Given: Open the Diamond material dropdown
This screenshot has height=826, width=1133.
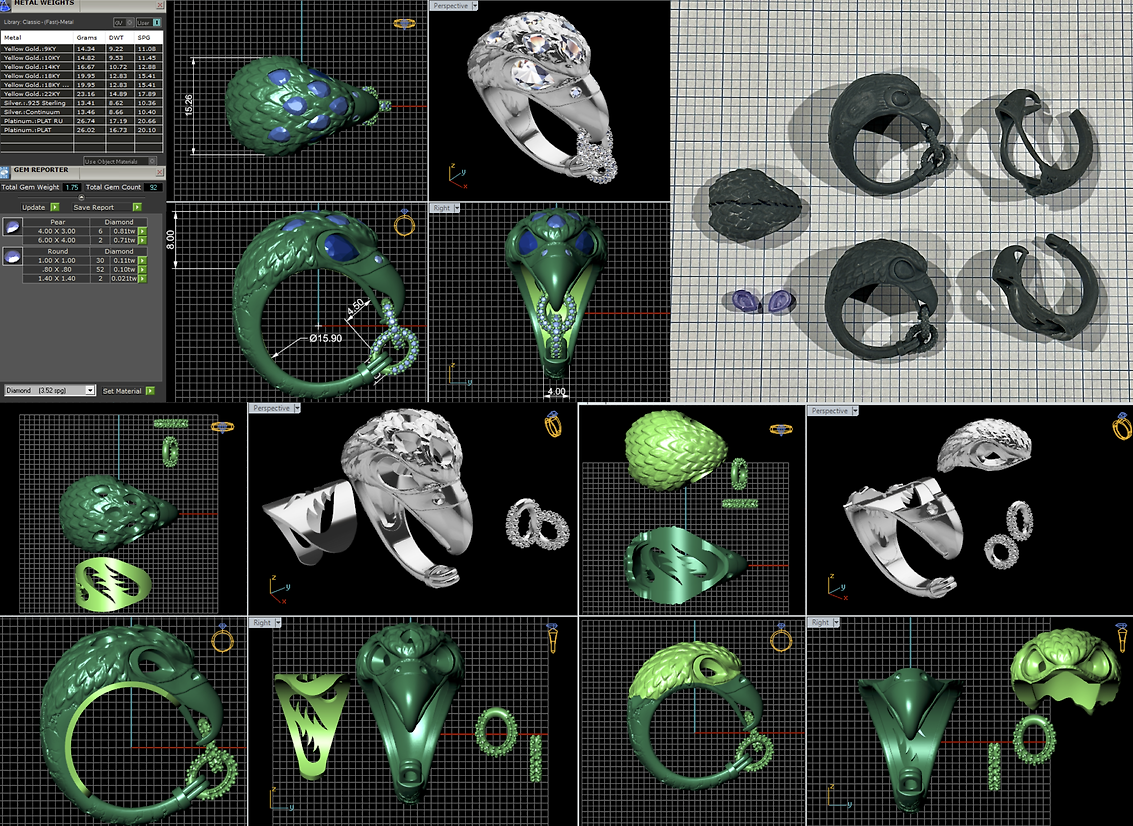Looking at the screenshot, I should coord(90,391).
